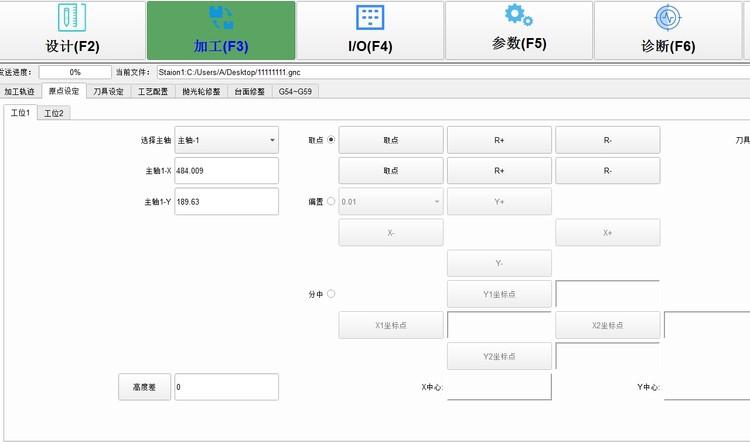Click R- button in the 选择主轴 row
The height and width of the screenshot is (442, 750).
click(607, 140)
